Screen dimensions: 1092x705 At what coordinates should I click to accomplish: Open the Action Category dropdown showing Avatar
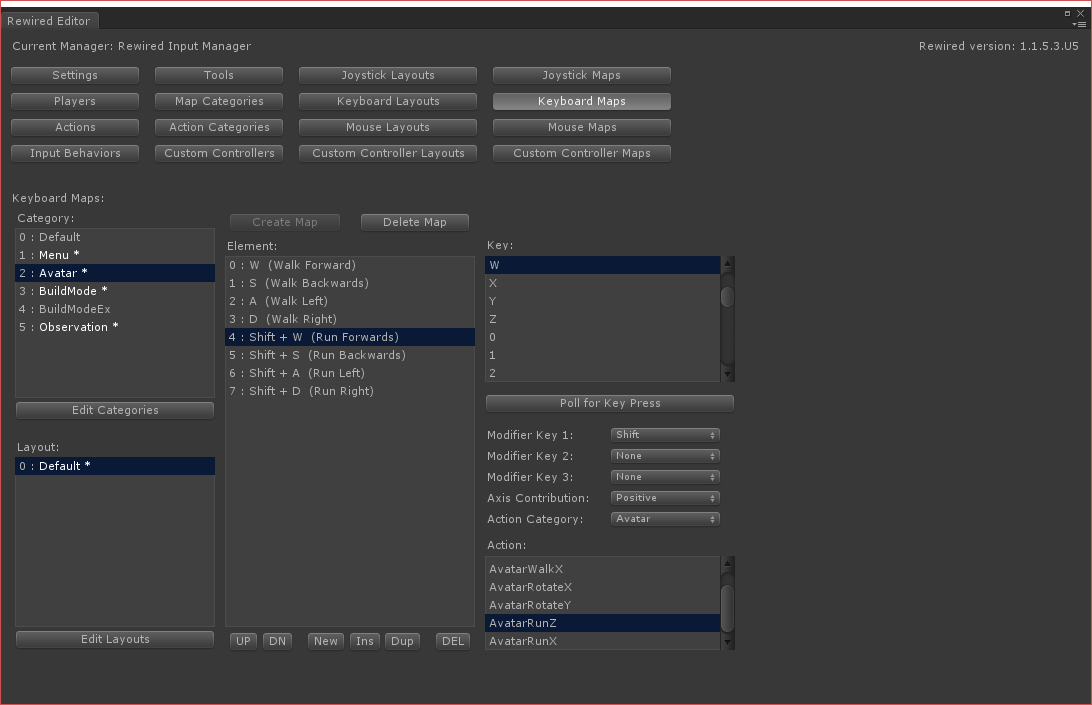pyautogui.click(x=664, y=519)
